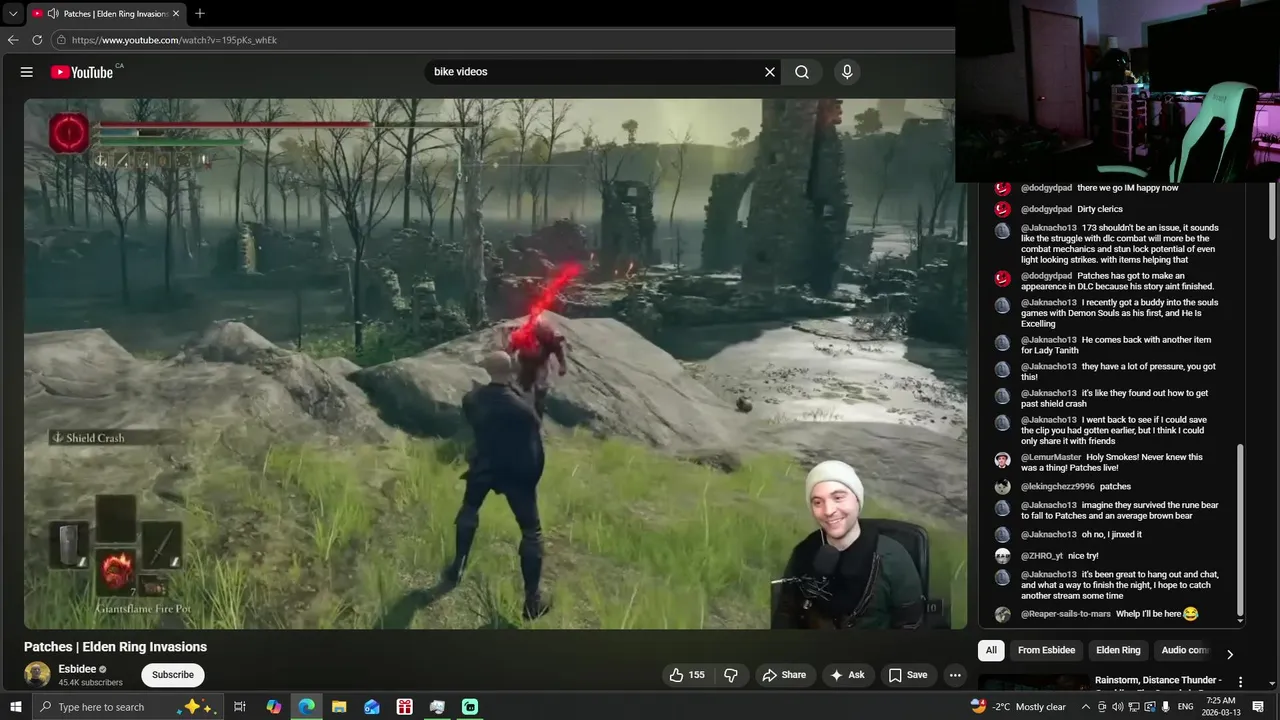Open more actions three-dot menu
1280x720 pixels.
[x=955, y=675]
